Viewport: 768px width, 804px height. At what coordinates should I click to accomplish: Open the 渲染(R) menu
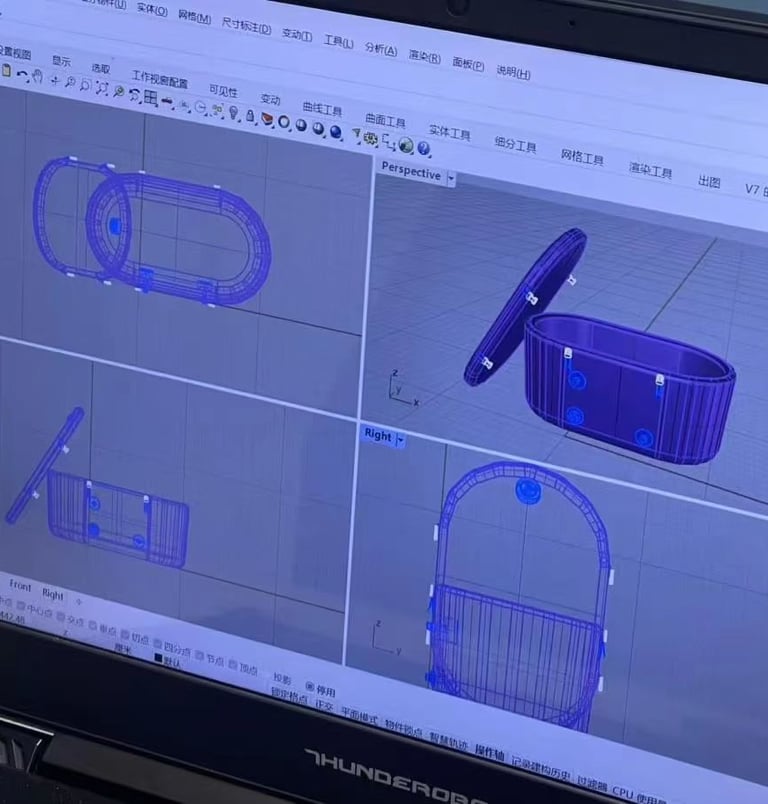click(x=425, y=56)
